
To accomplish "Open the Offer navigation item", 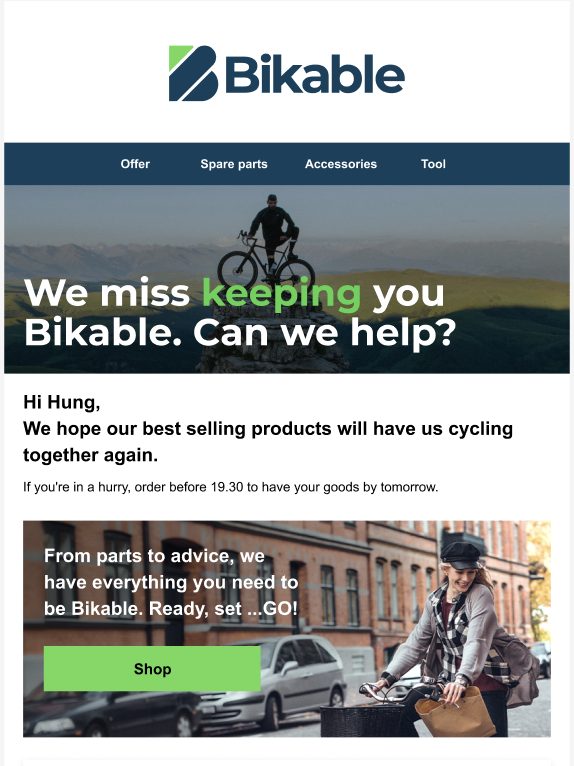I will [x=135, y=164].
